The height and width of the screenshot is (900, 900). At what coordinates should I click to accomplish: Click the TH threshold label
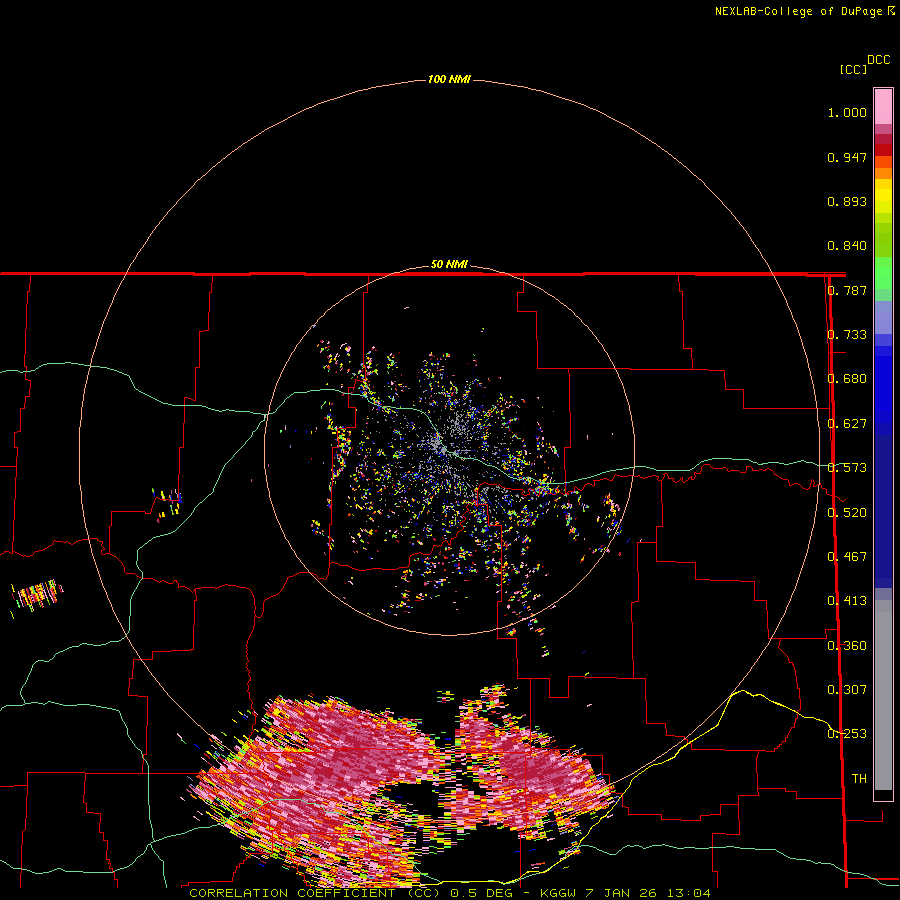point(859,778)
